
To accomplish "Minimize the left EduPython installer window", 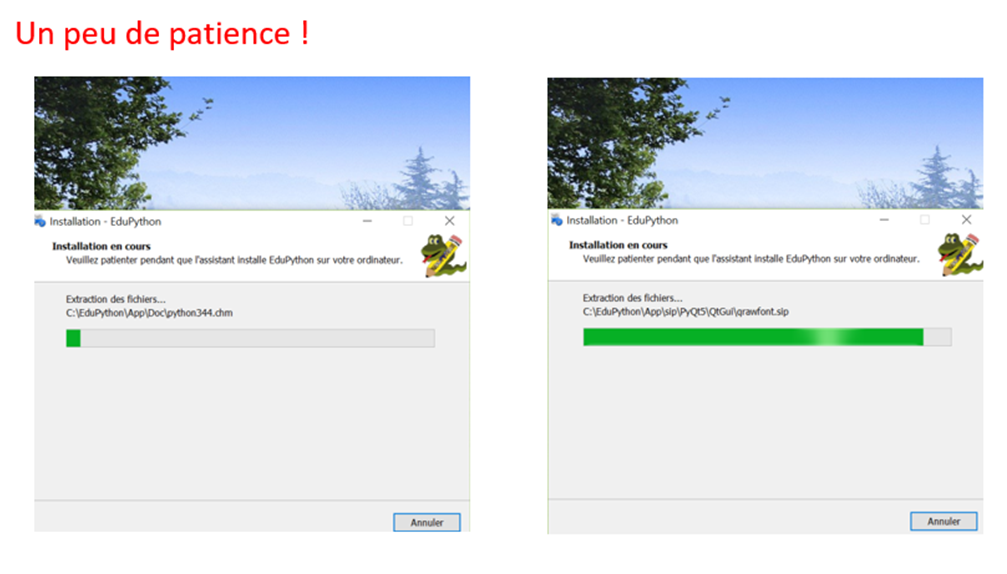I will click(368, 221).
